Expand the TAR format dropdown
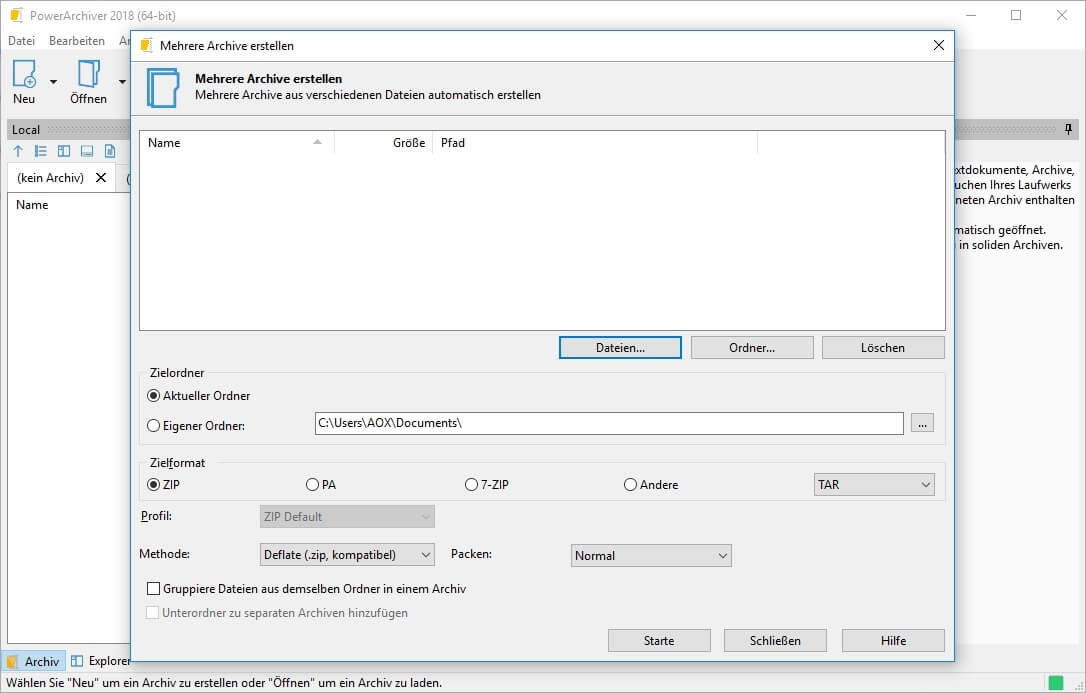This screenshot has width=1086, height=693. pyautogui.click(x=874, y=485)
